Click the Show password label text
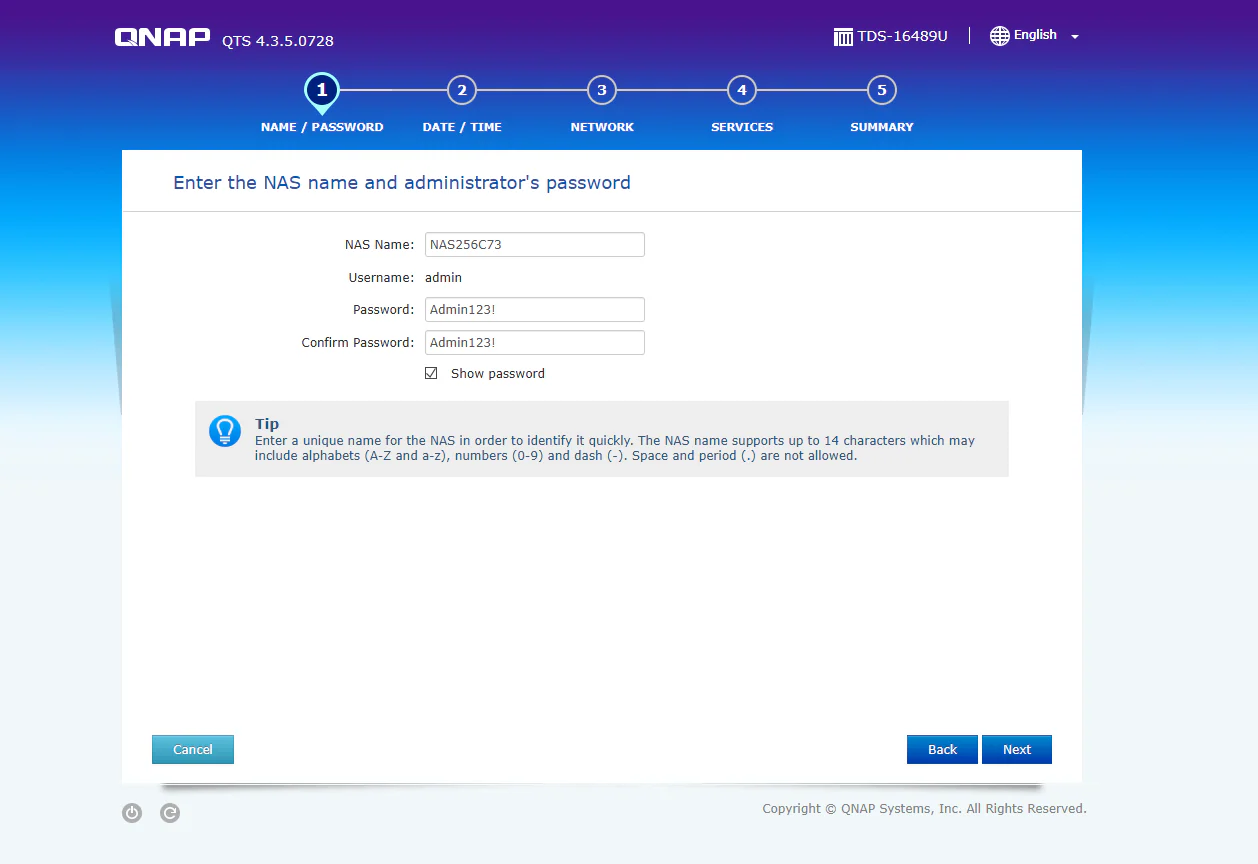 tap(498, 373)
